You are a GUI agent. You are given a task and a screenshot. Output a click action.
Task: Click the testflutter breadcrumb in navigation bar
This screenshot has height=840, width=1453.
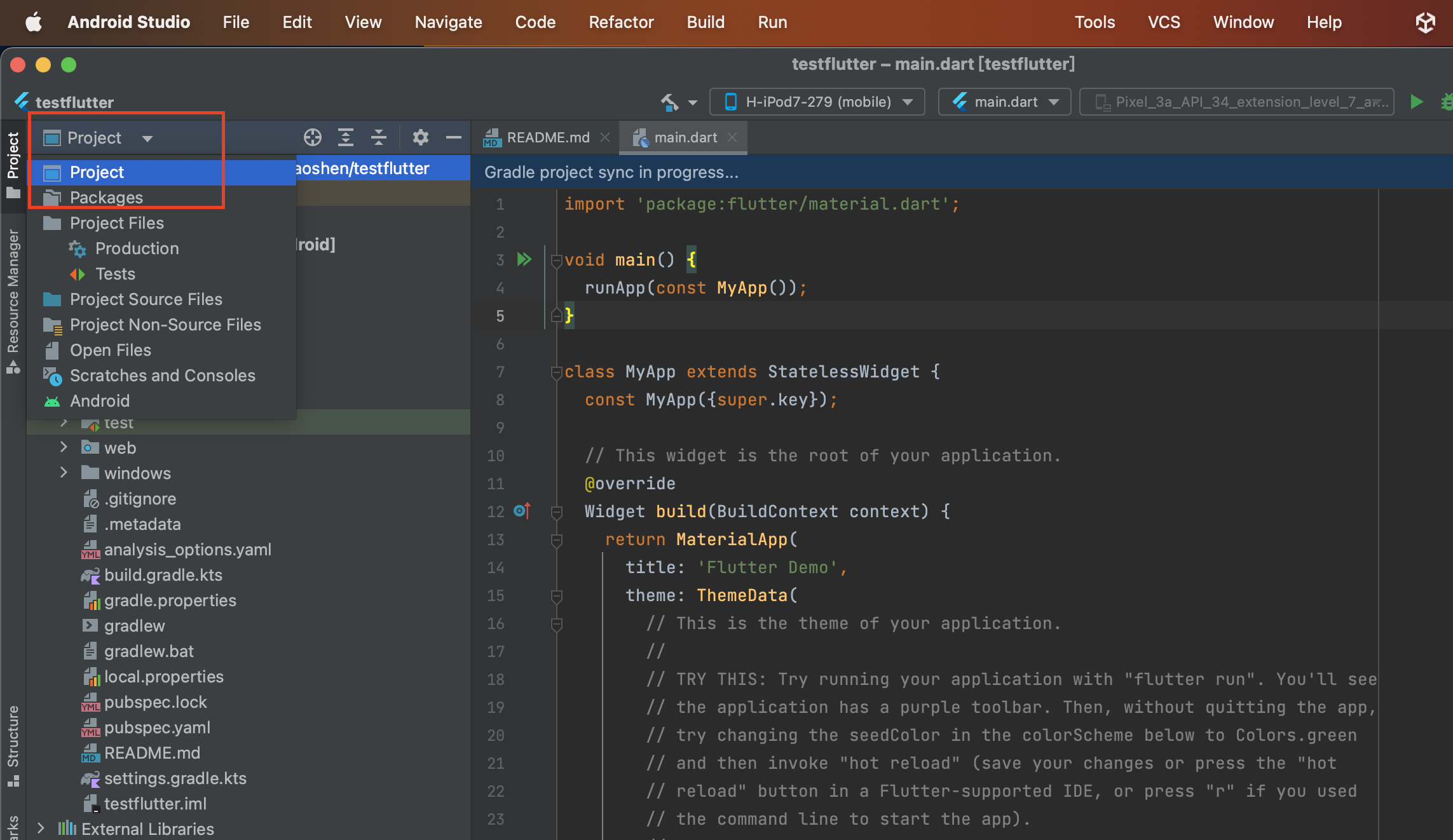65,102
